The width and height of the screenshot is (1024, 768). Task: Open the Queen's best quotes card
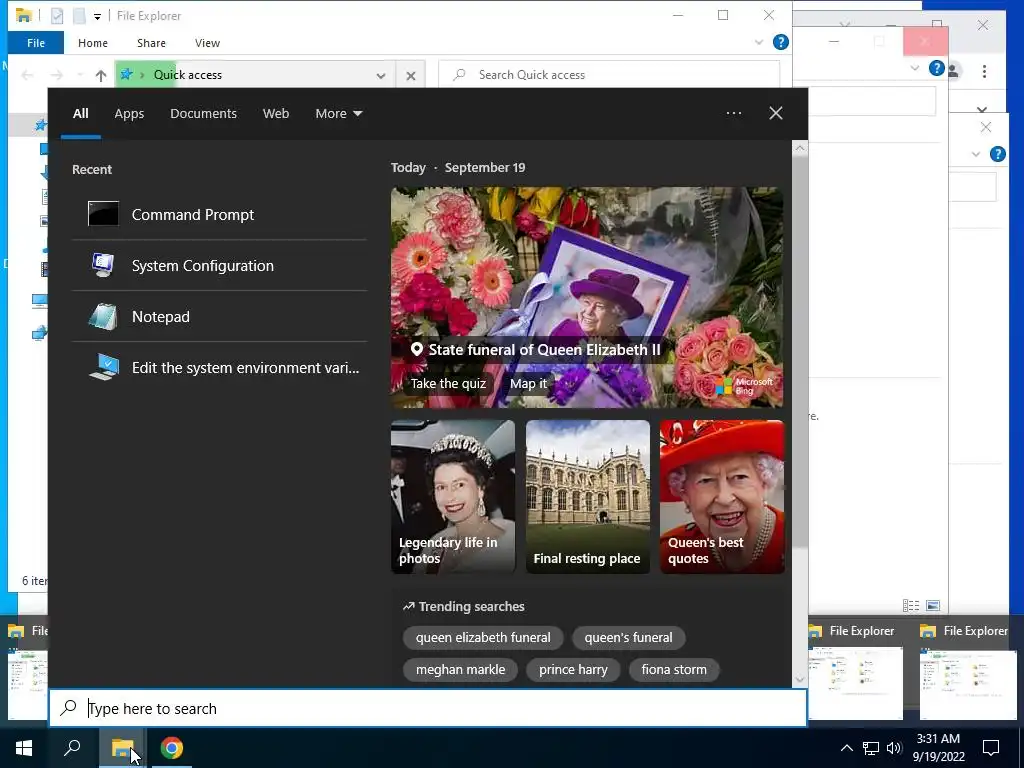[x=722, y=496]
